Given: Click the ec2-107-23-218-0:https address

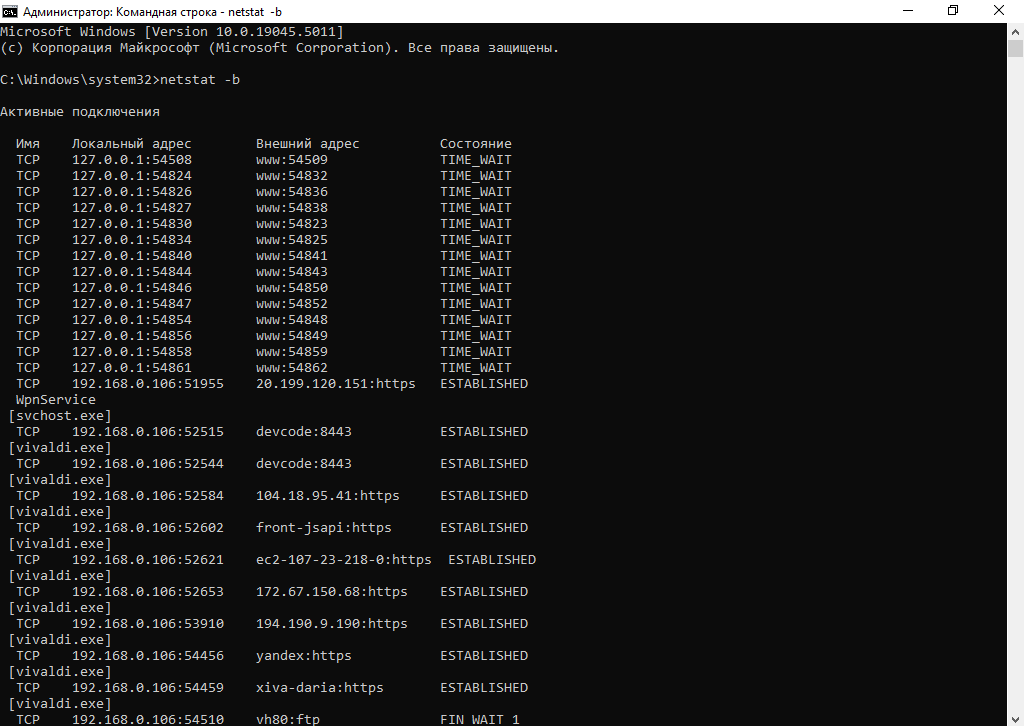Looking at the screenshot, I should (x=343, y=560).
